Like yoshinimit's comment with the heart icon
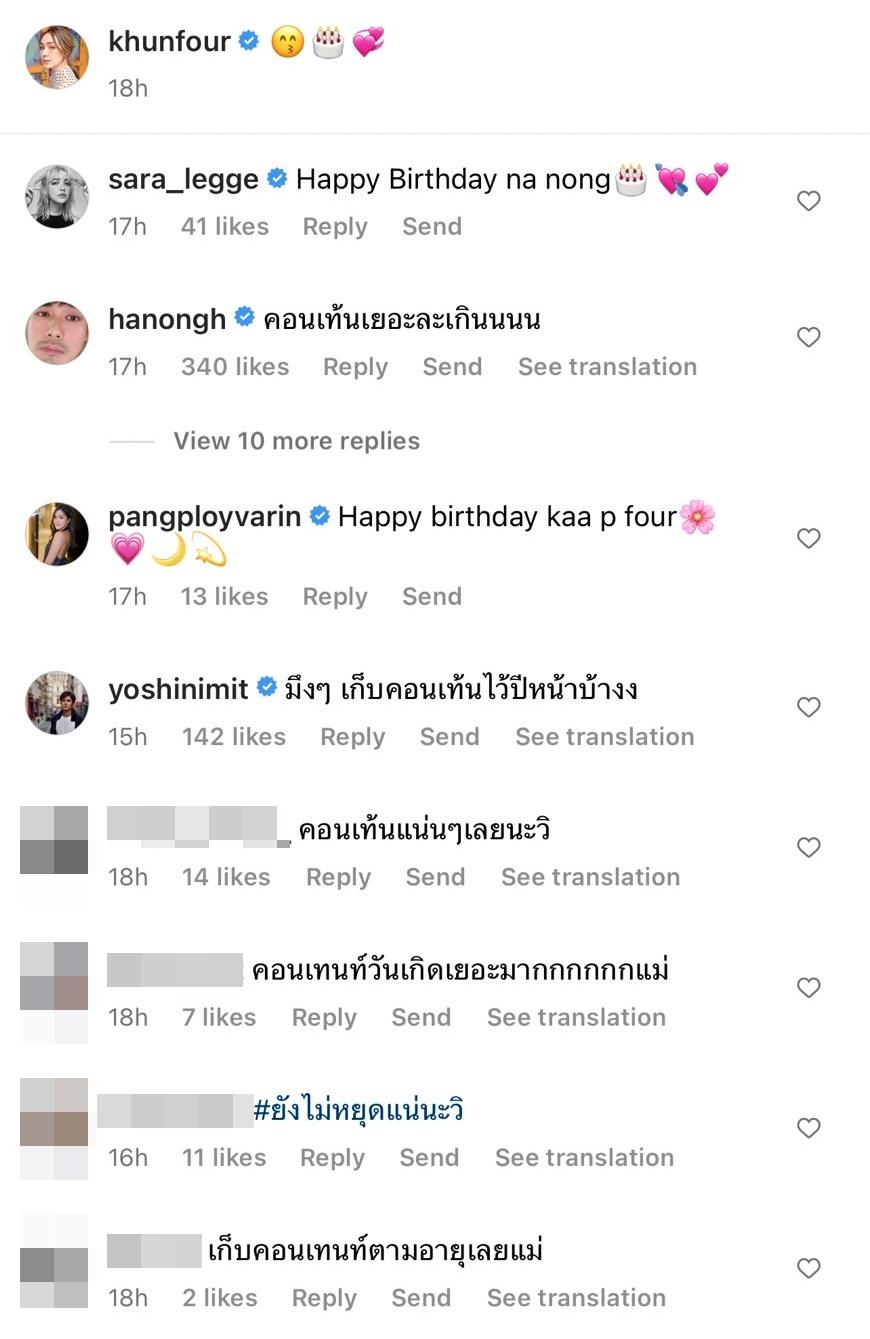This screenshot has height=1339, width=870. pos(808,707)
